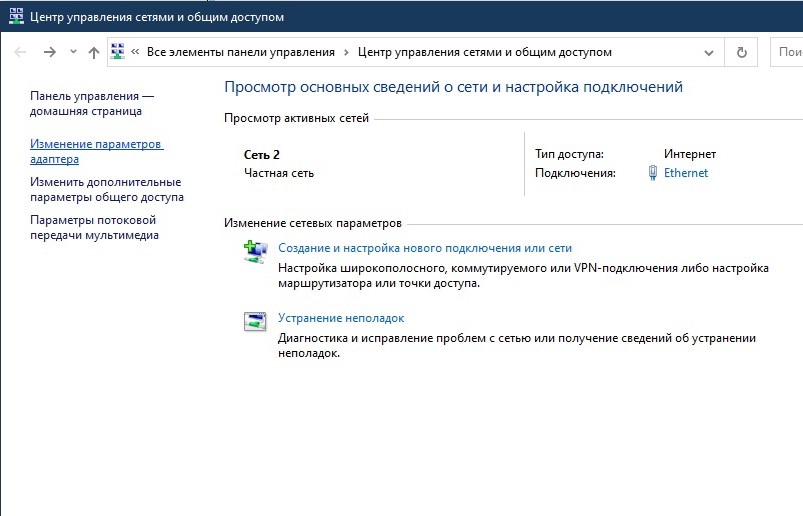
Task: Click the control panel icon in the address bar
Action: pos(118,51)
